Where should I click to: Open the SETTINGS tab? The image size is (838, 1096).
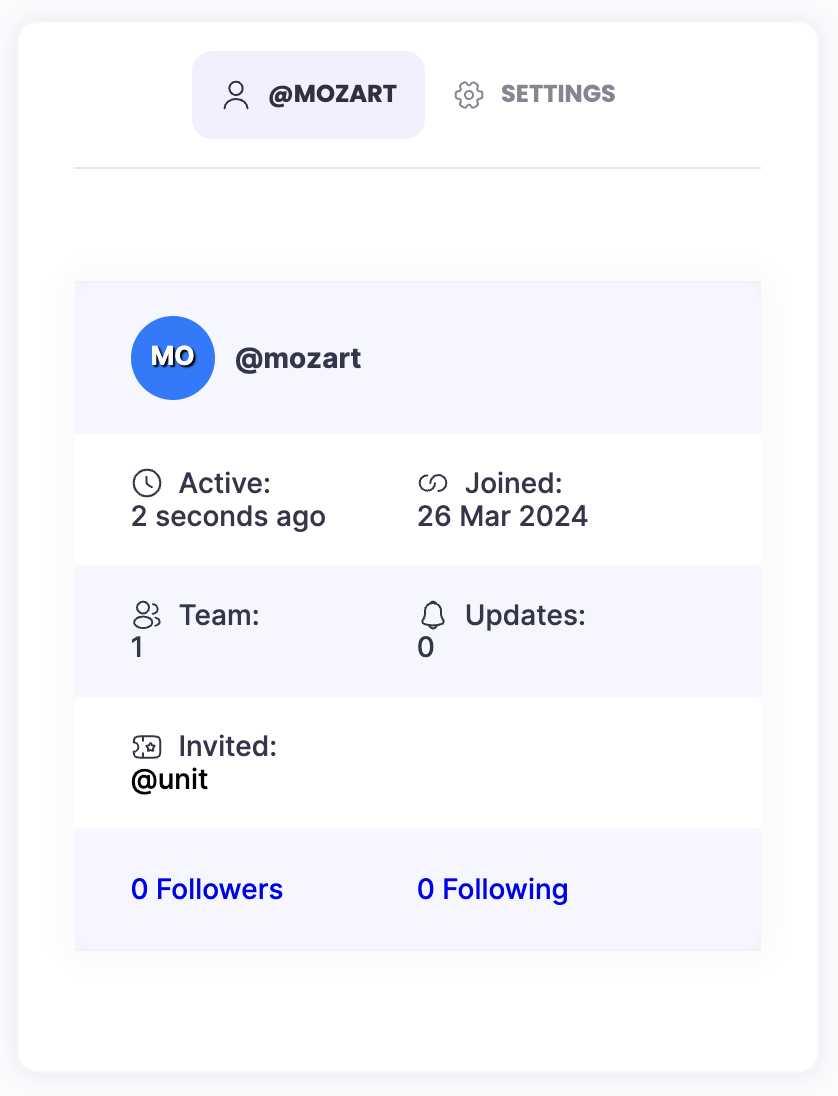[535, 95]
